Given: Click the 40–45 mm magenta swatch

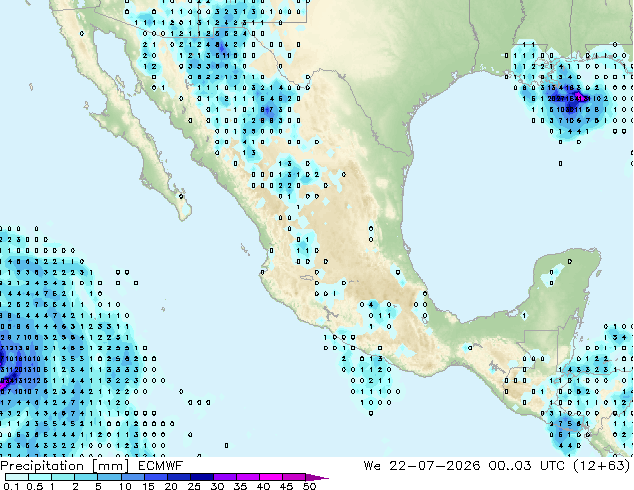Looking at the screenshot, I should tap(271, 477).
